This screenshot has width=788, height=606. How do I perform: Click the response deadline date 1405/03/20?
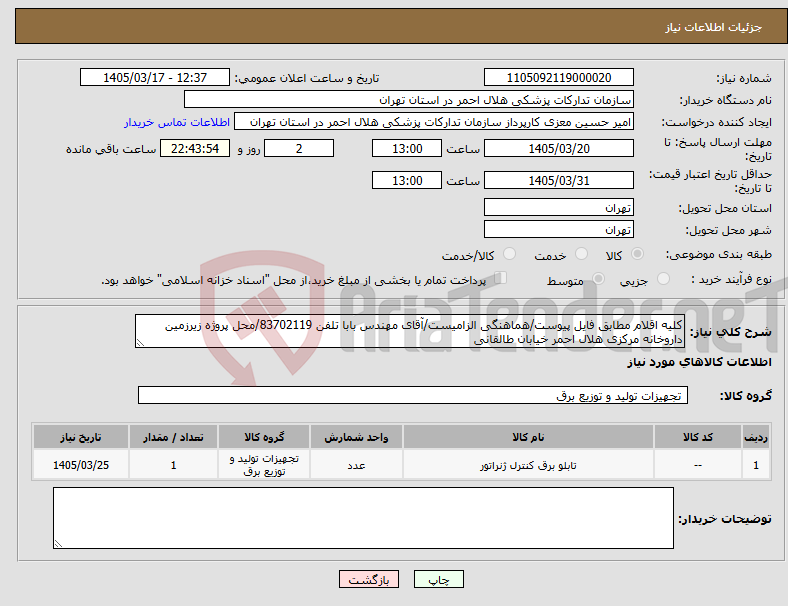(559, 148)
